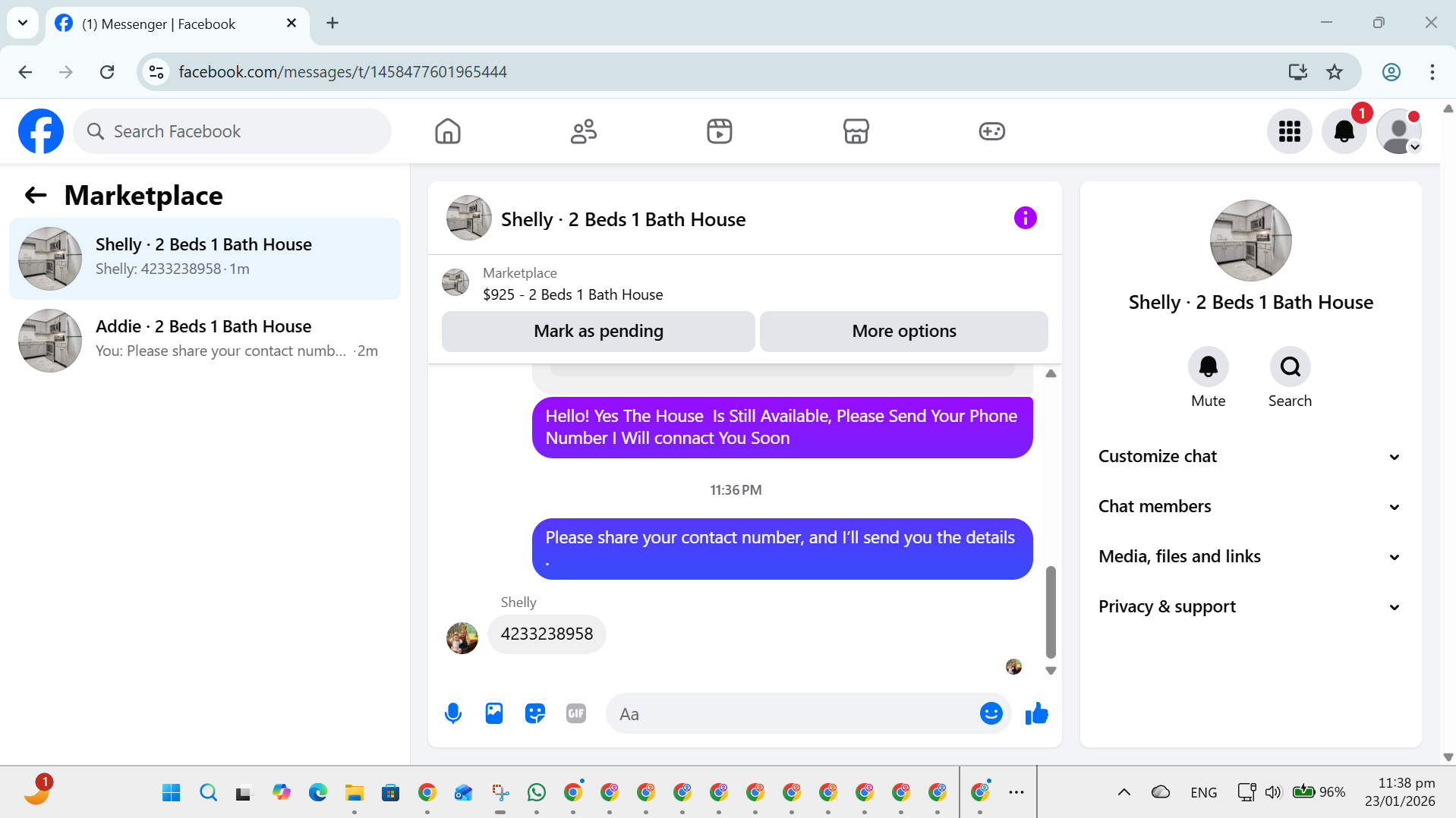Open the Marketplace storefront icon
The height and width of the screenshot is (818, 1456).
pos(856,131)
